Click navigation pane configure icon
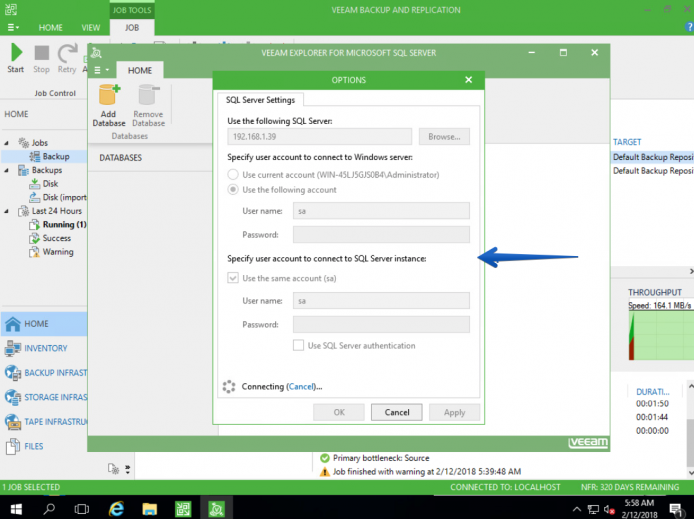Image resolution: width=694 pixels, height=519 pixels. point(113,469)
